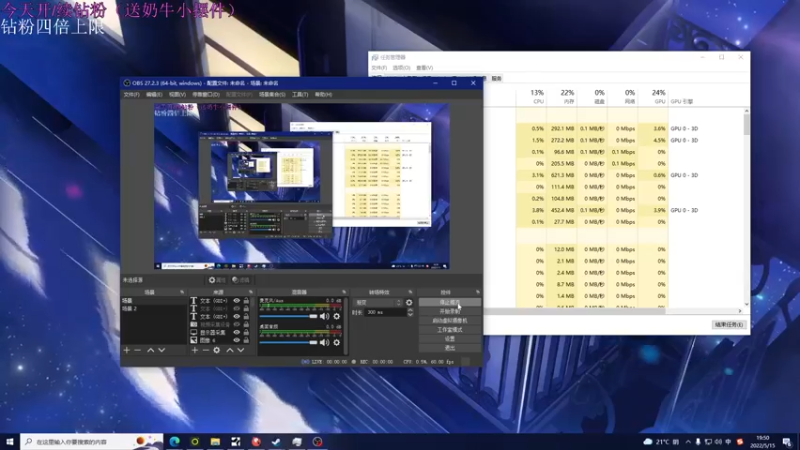
Task: Open Task Manager 查看(V) menu
Action: tap(424, 68)
